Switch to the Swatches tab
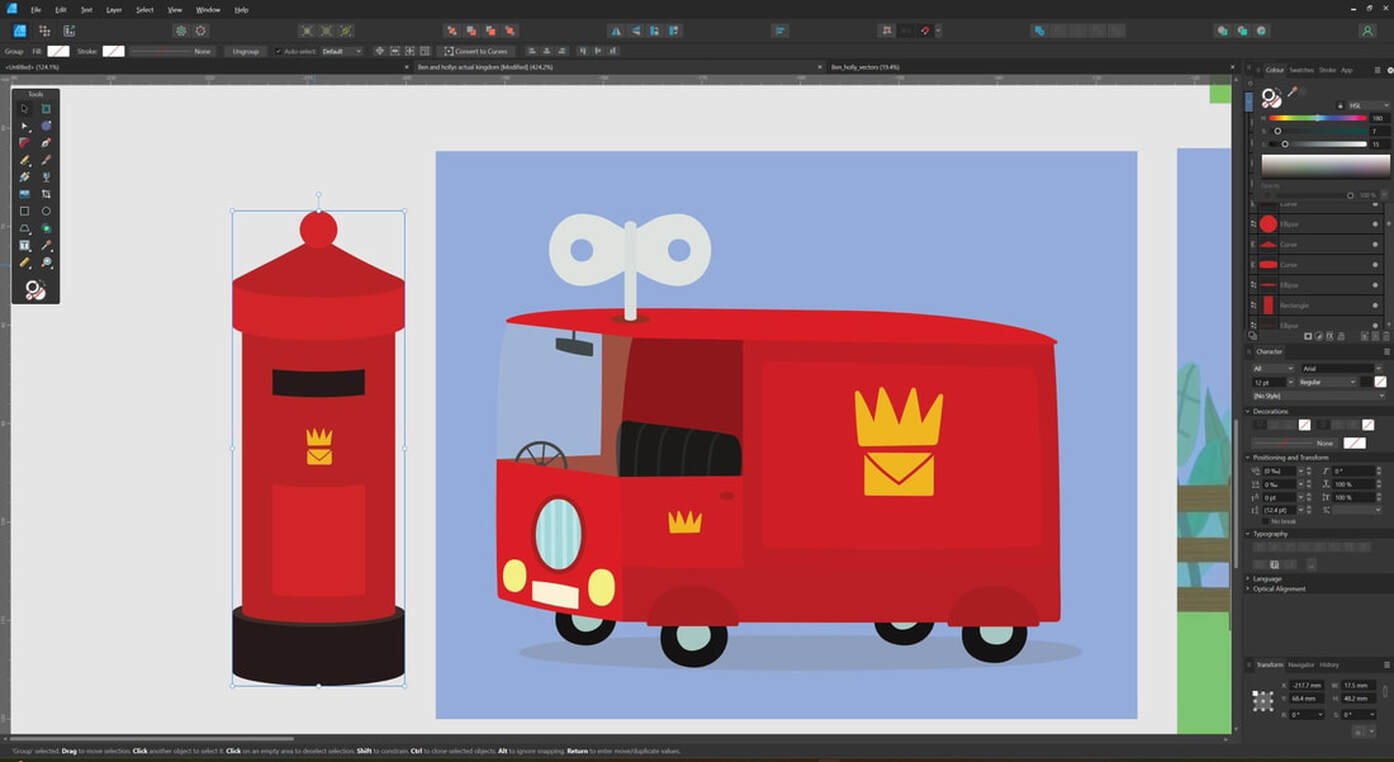This screenshot has height=762, width=1394. [x=1301, y=70]
